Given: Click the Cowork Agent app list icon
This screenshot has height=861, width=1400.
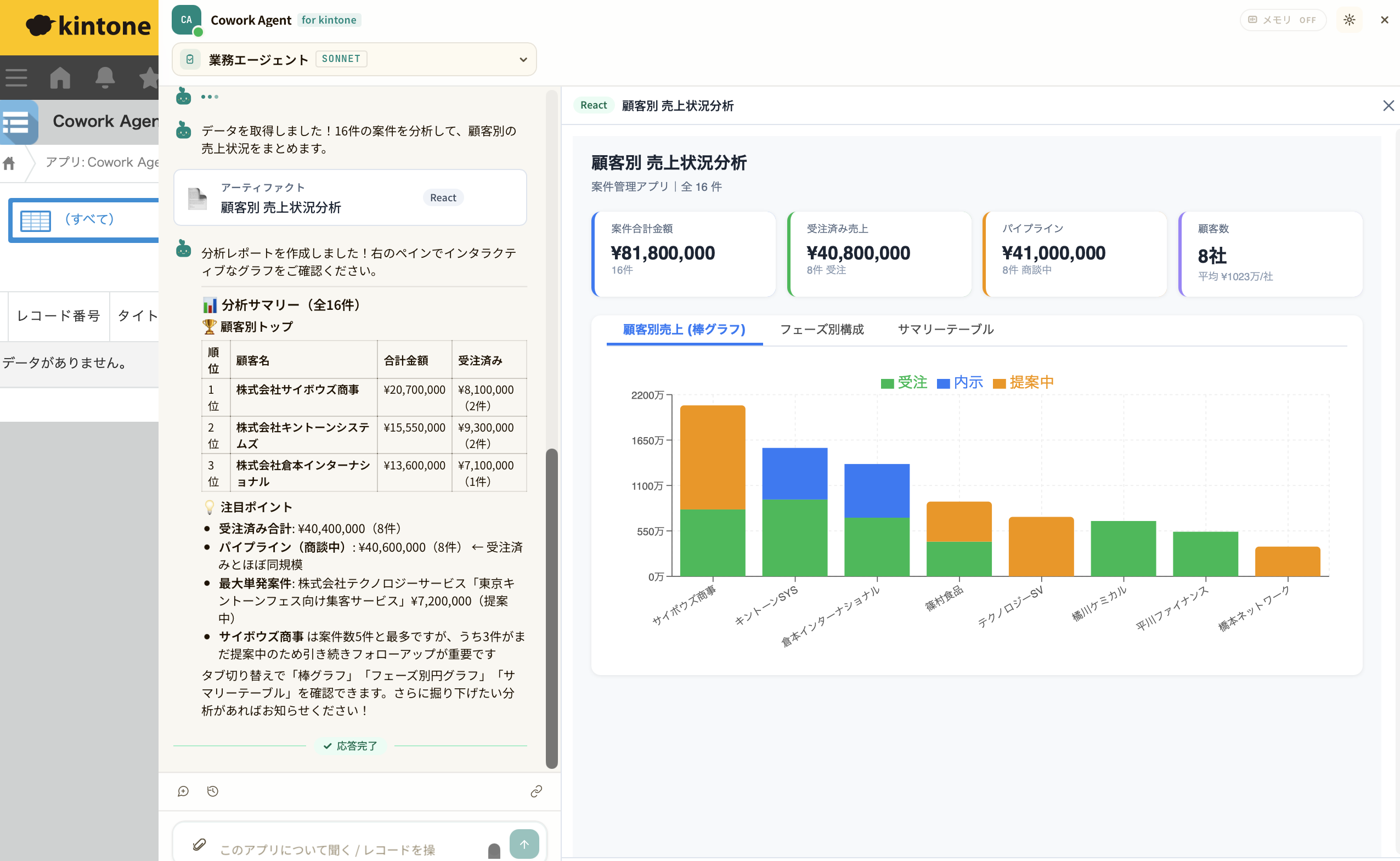Looking at the screenshot, I should pyautogui.click(x=19, y=122).
